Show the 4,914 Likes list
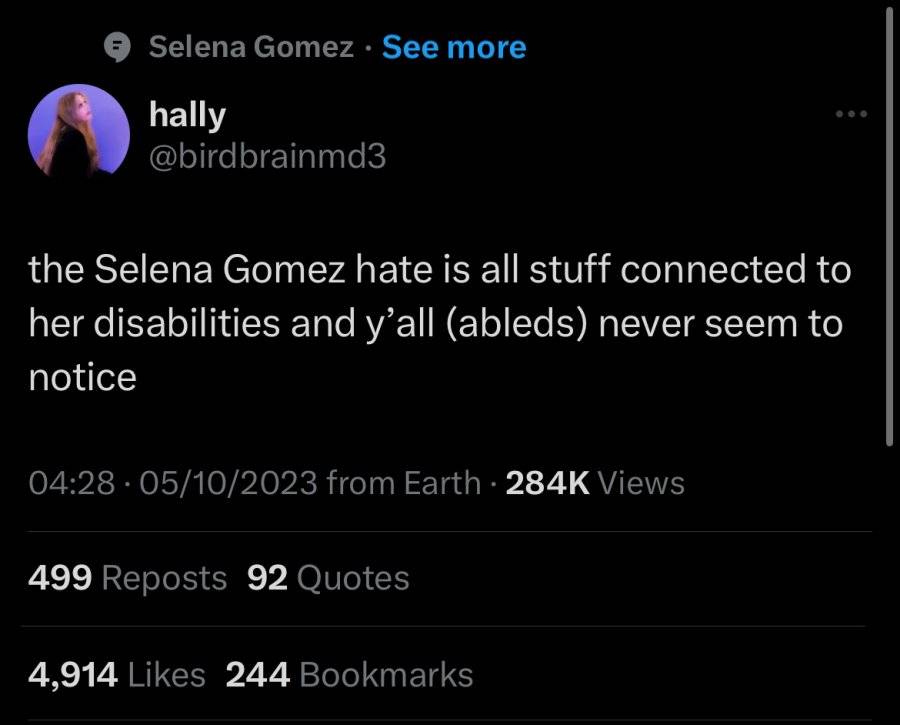 [x=117, y=674]
